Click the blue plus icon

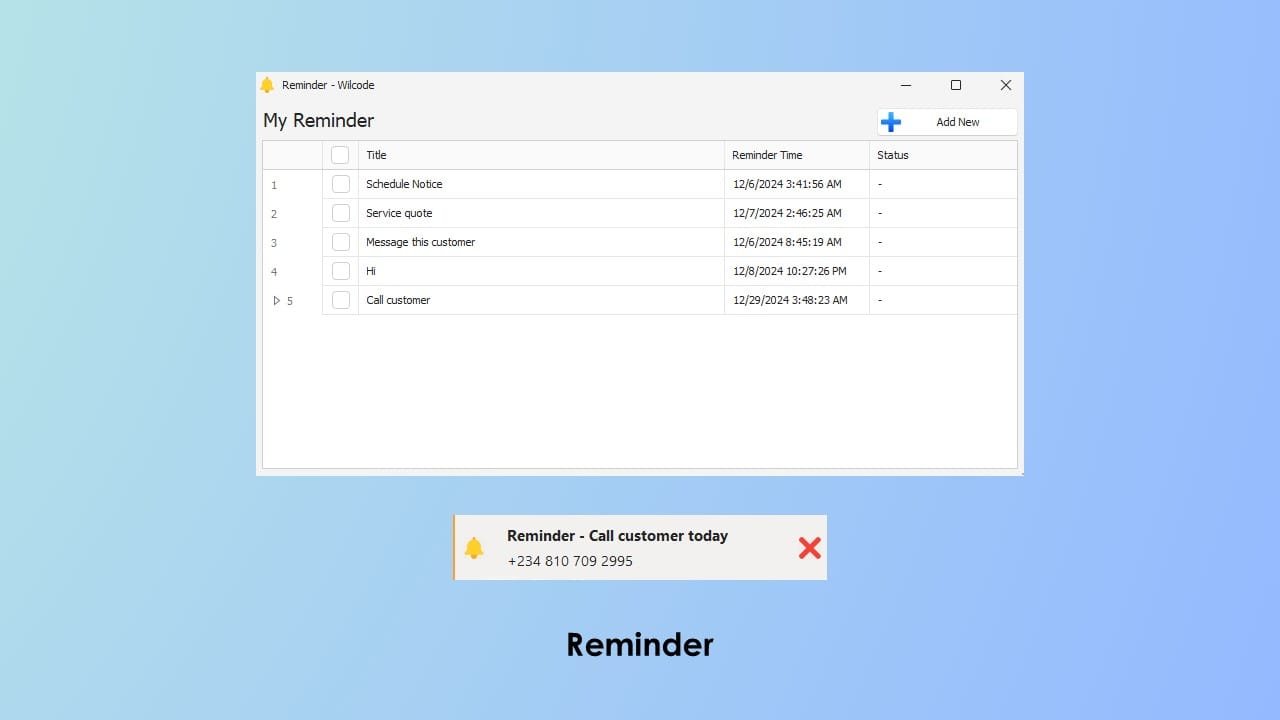click(x=891, y=122)
